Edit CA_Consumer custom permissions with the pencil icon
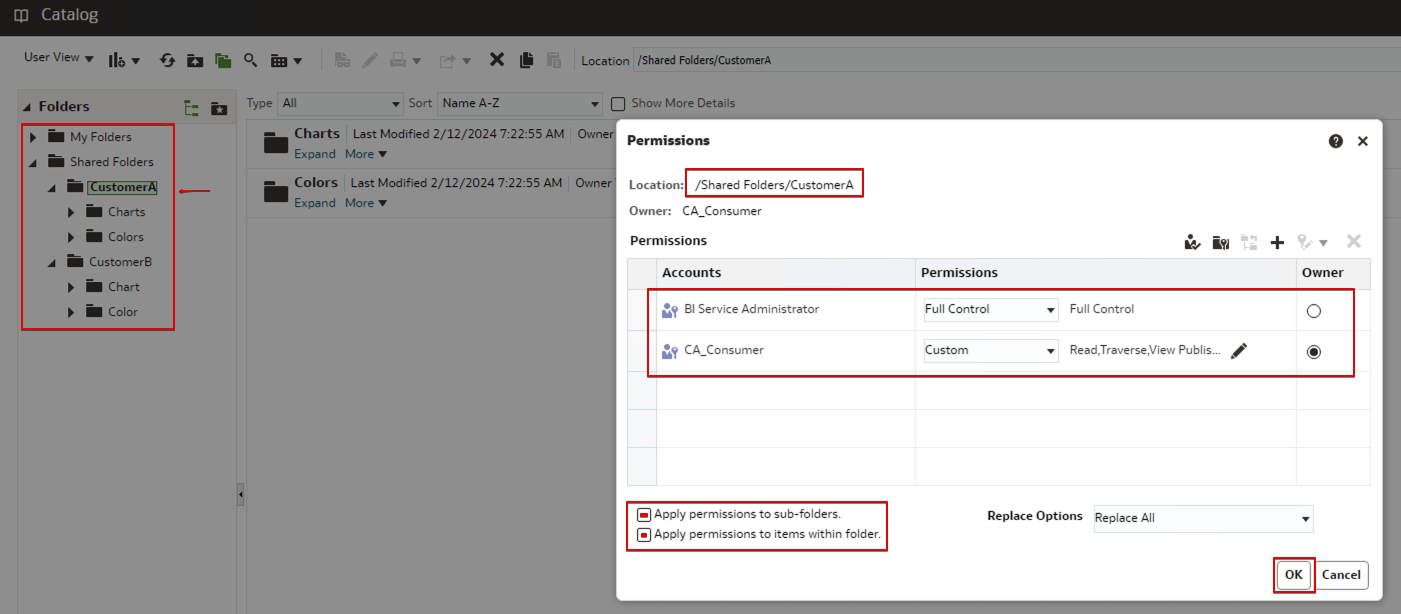The image size is (1401, 614). click(1239, 351)
